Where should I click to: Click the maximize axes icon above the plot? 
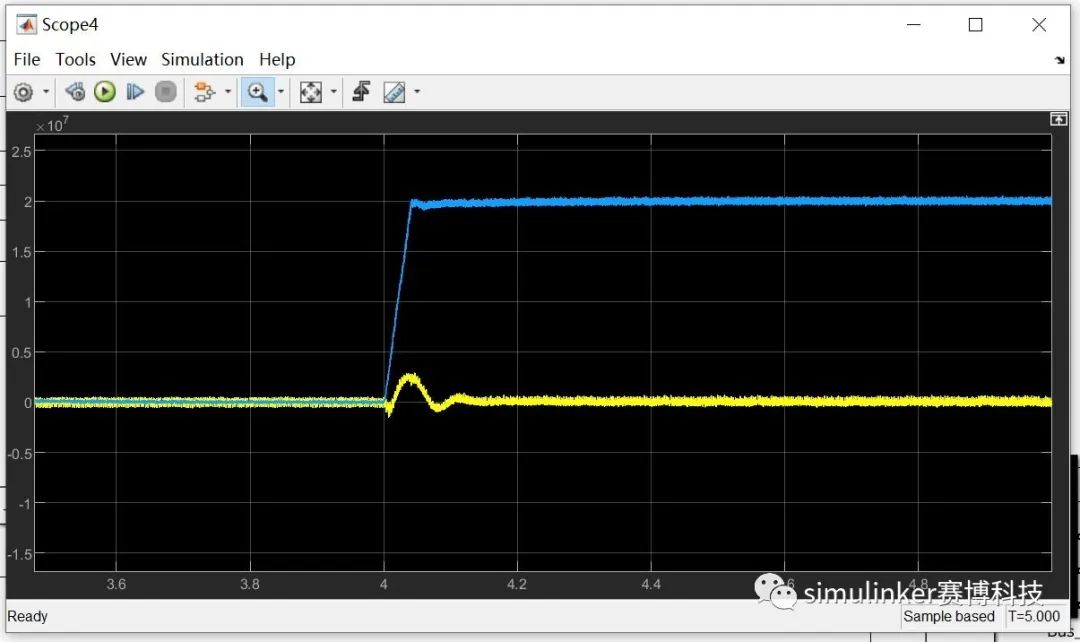1058,119
